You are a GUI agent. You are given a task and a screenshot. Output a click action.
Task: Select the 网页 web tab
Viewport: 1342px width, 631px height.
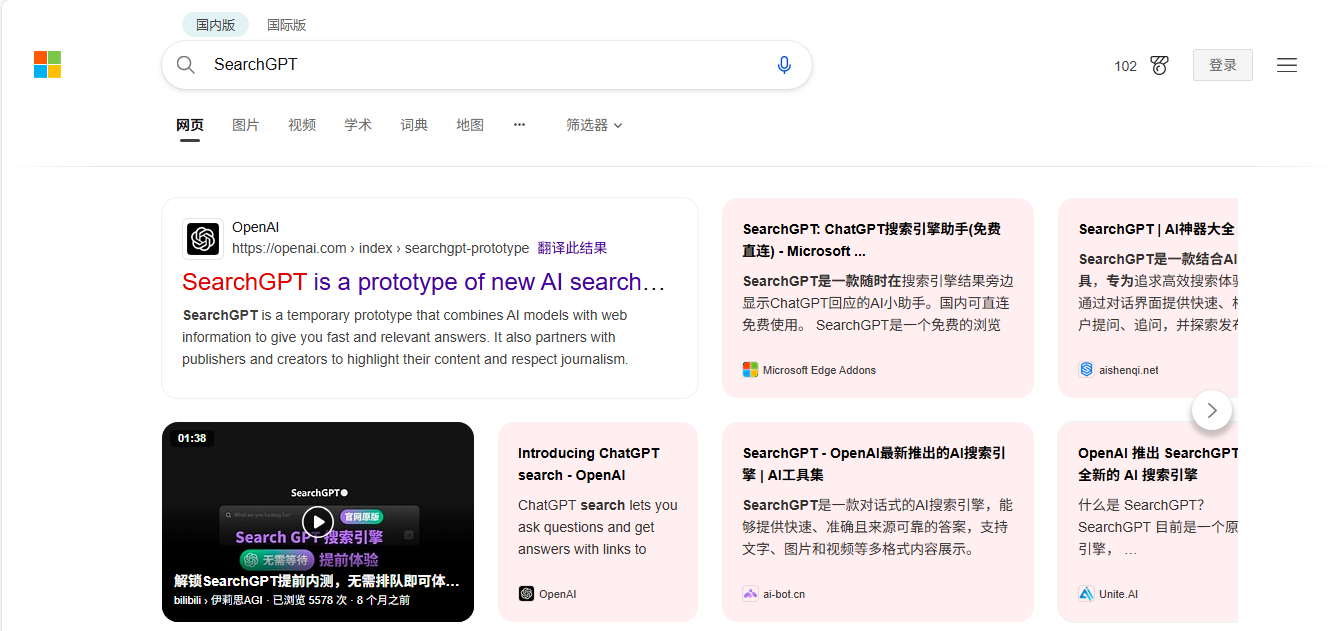click(190, 125)
